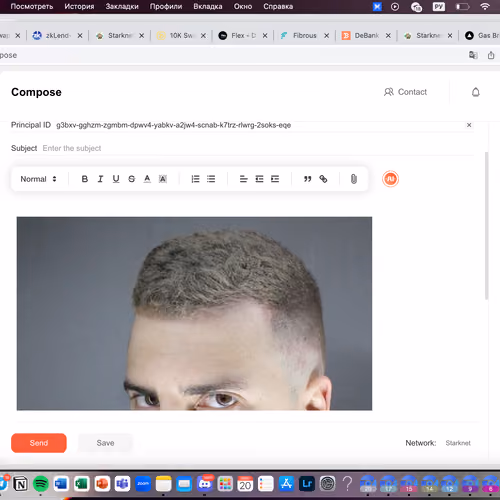
Task: Open the Окно menu
Action: click(243, 7)
